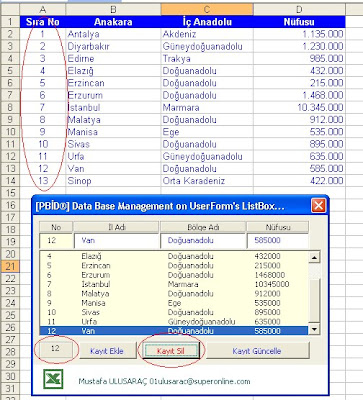The height and width of the screenshot is (400, 363).
Task: Select the İstanbul row in the listbox
Action: (174, 284)
